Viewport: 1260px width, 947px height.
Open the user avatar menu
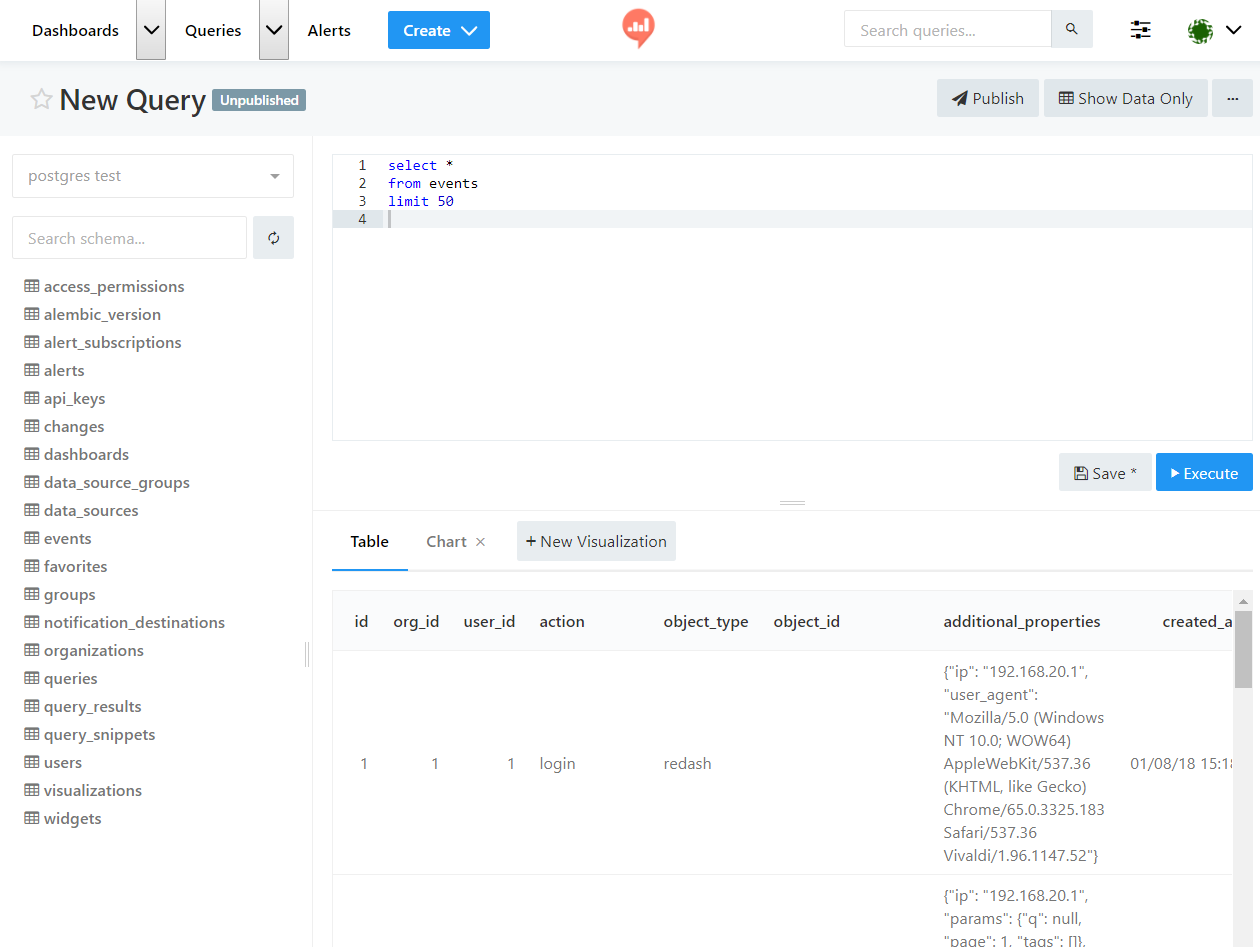(x=1214, y=30)
